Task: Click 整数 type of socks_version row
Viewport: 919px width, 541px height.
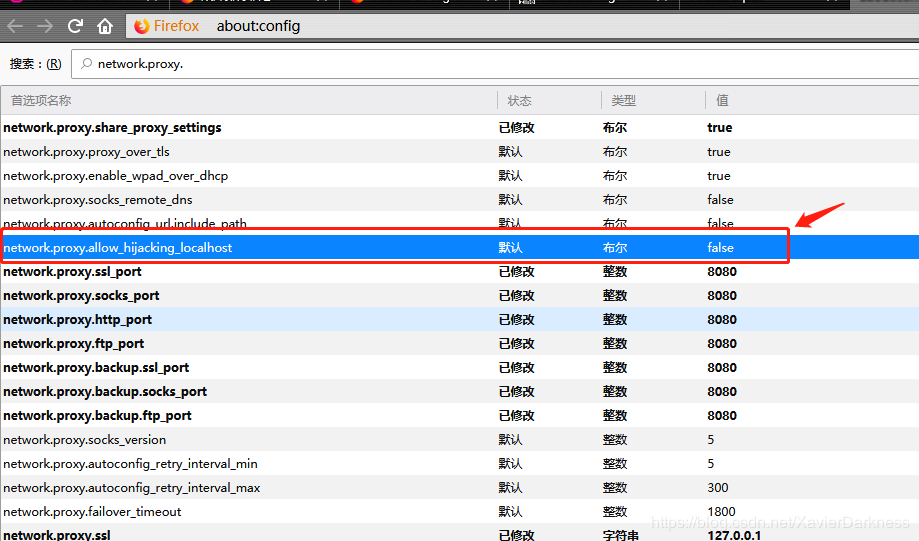Action: click(615, 440)
